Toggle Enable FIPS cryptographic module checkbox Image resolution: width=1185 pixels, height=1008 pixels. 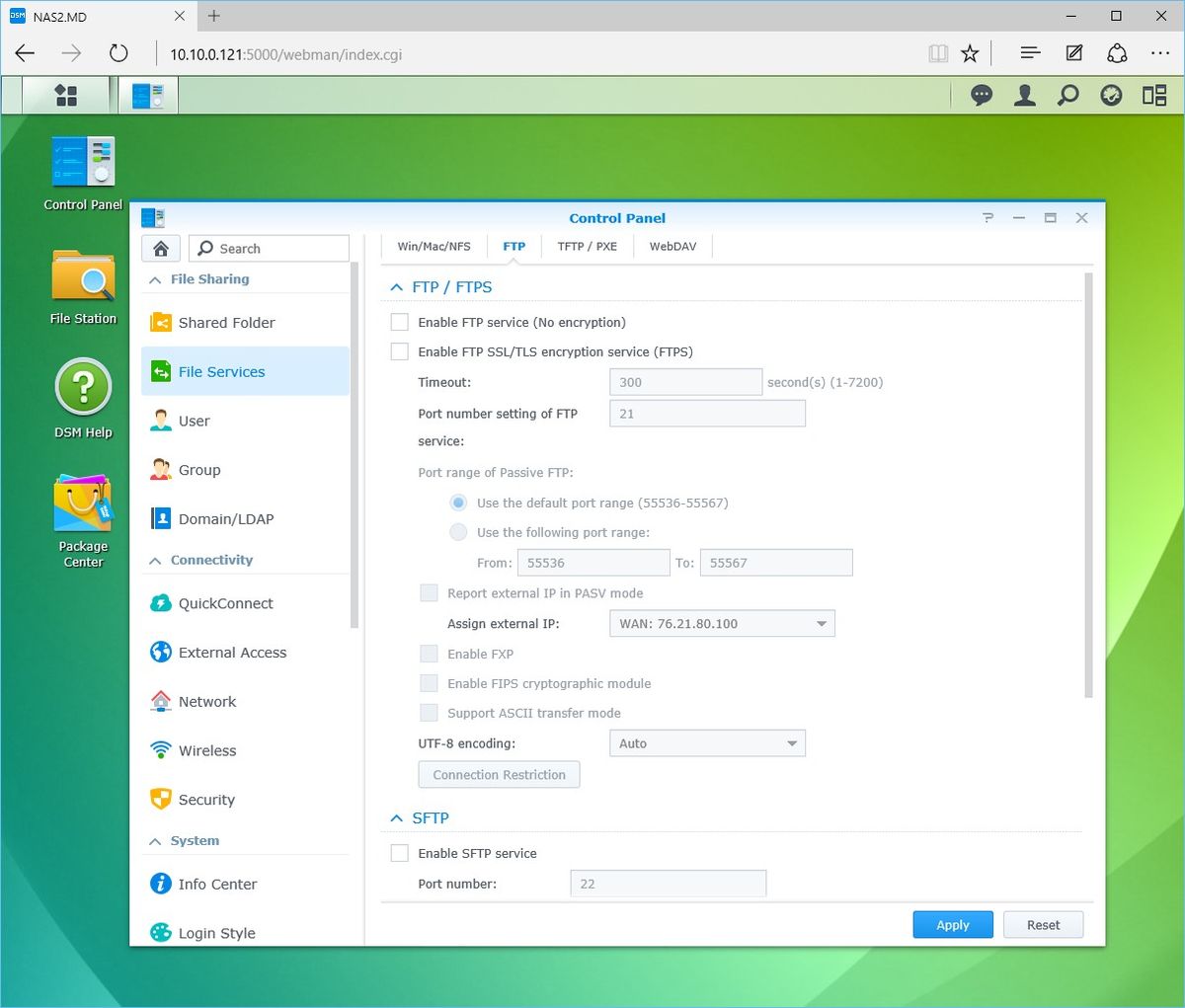point(429,683)
